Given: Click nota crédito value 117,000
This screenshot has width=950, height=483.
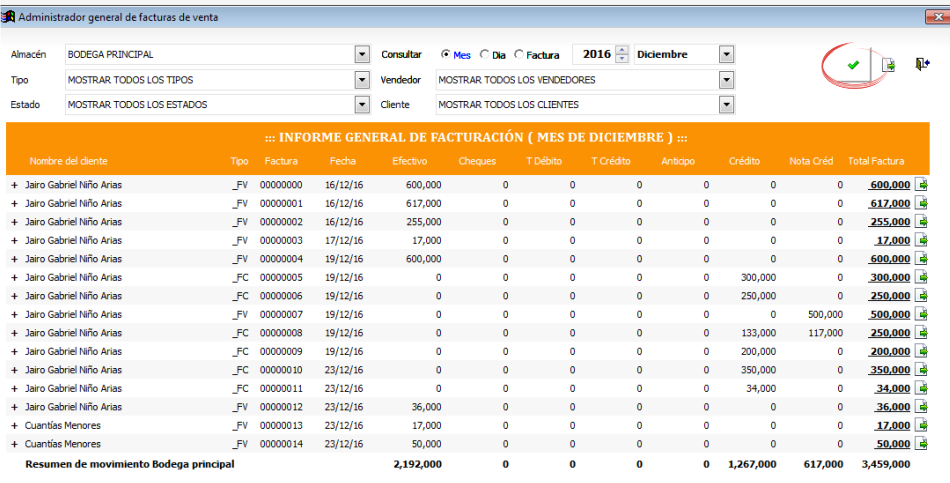Looking at the screenshot, I should tap(825, 333).
